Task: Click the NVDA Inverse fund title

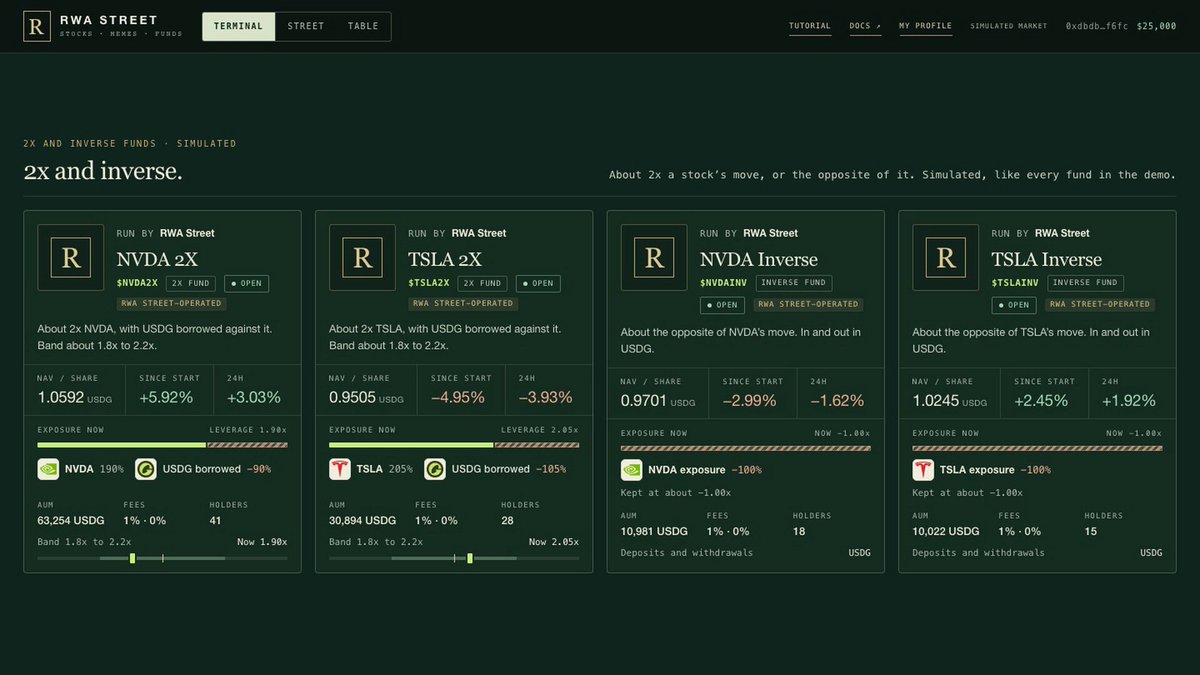Action: 759,259
